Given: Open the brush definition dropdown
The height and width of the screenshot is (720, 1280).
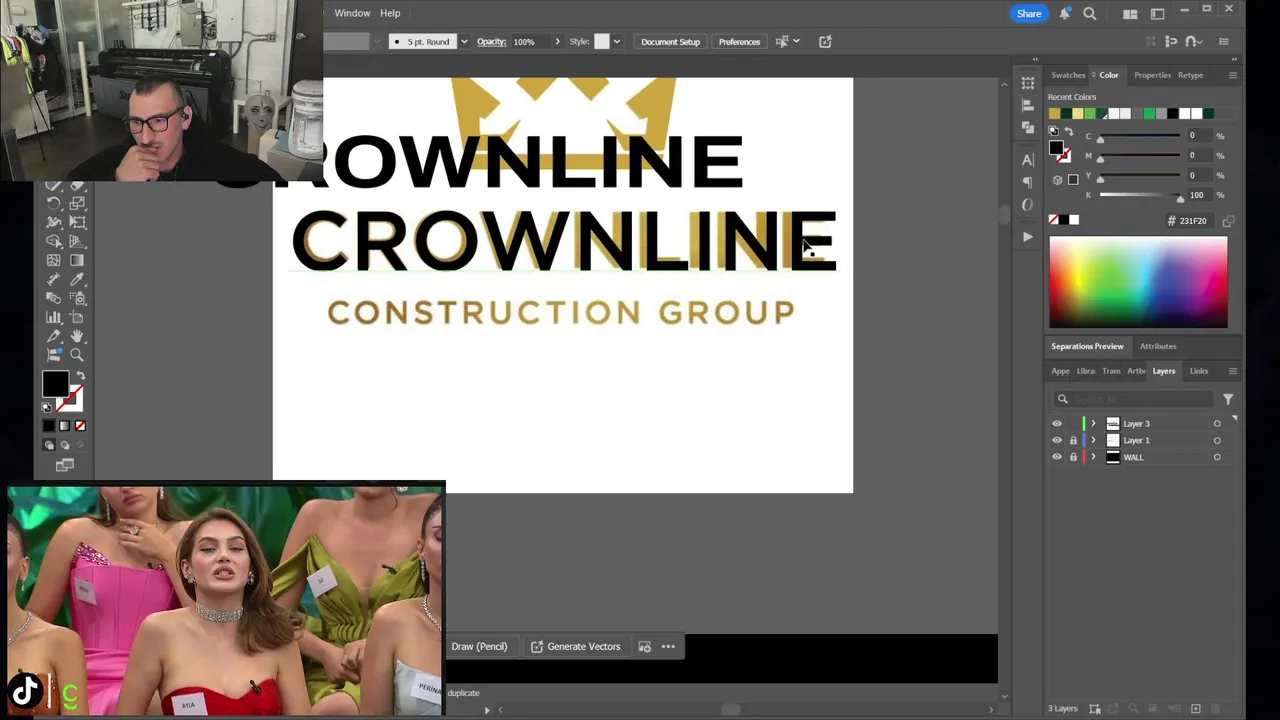Looking at the screenshot, I should point(464,42).
